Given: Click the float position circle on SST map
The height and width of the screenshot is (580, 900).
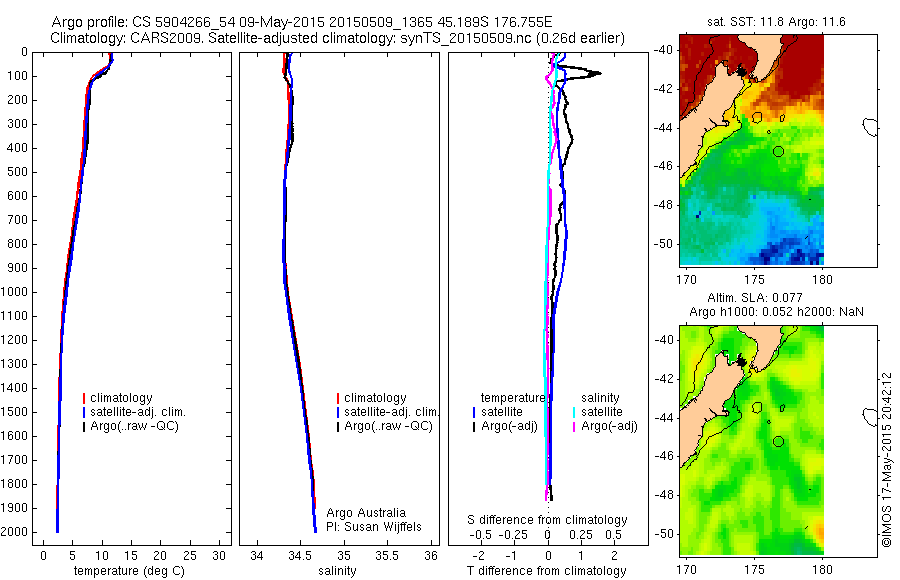Looking at the screenshot, I should 778,152.
